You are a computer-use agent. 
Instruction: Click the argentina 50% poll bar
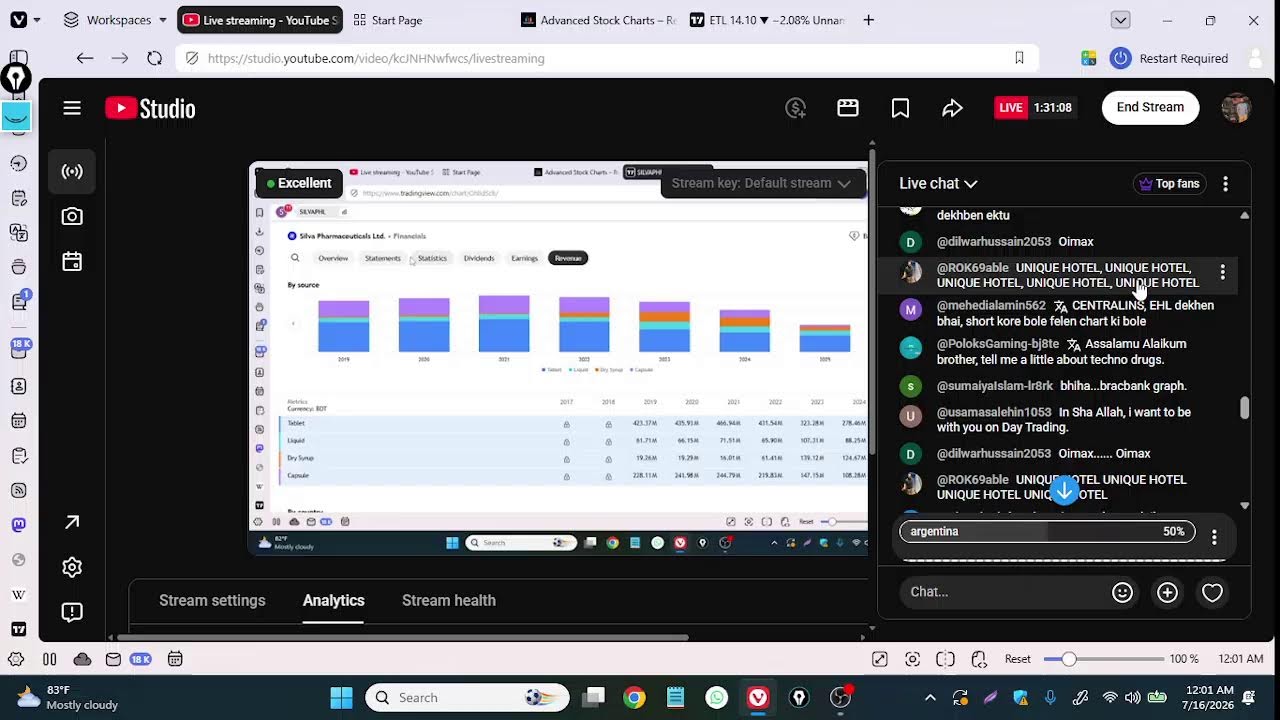1047,532
